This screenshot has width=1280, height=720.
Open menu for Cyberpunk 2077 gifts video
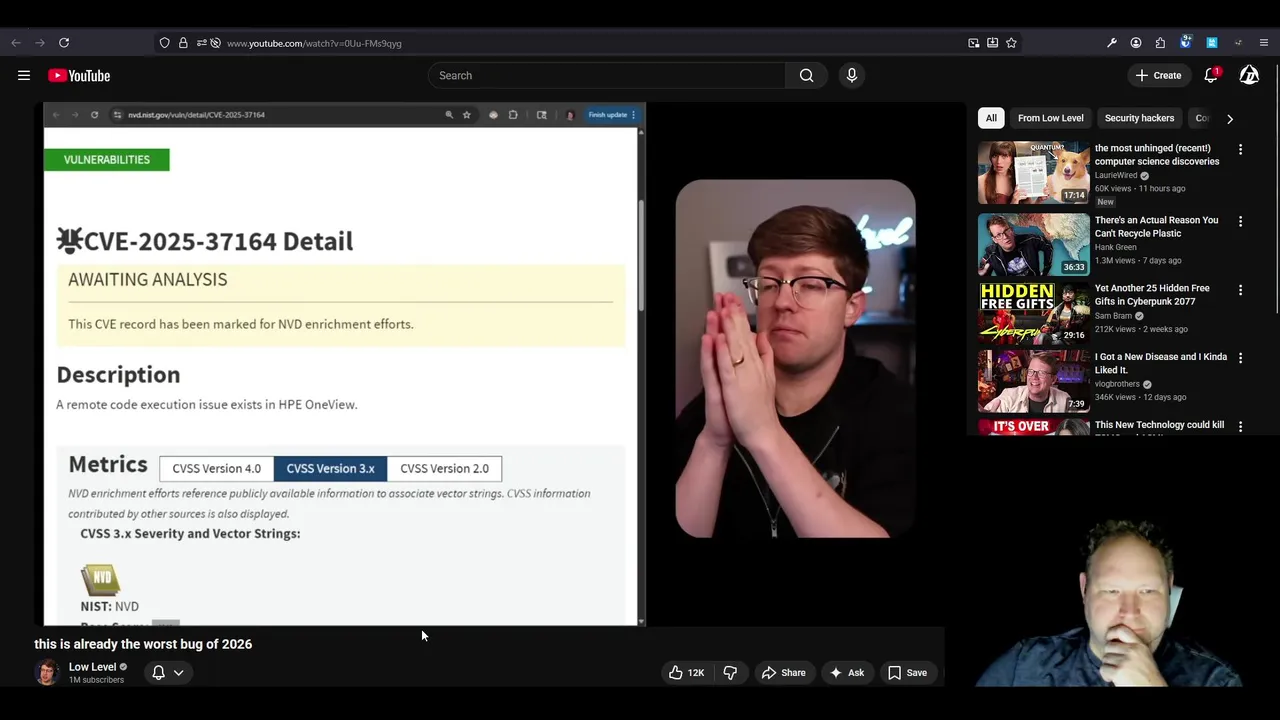(1240, 290)
